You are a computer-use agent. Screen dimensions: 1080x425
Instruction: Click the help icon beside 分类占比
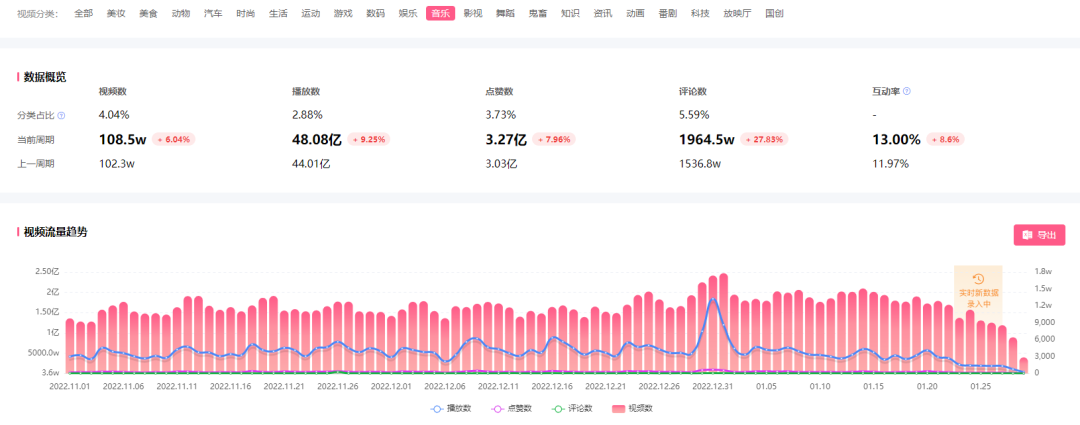61,115
